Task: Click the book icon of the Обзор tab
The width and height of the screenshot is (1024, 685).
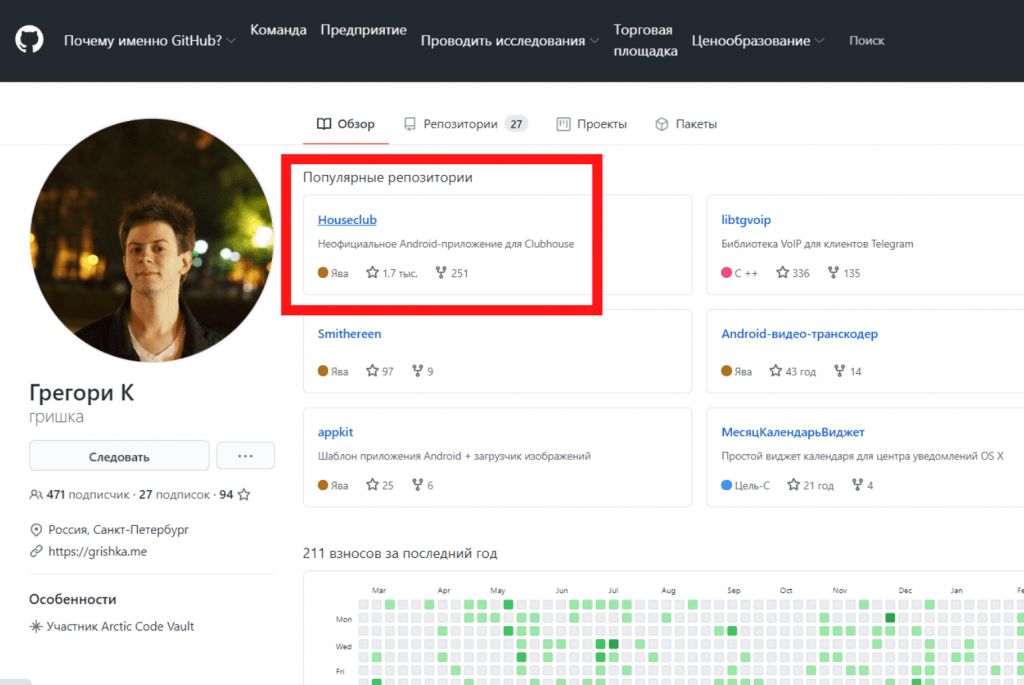Action: coord(324,124)
